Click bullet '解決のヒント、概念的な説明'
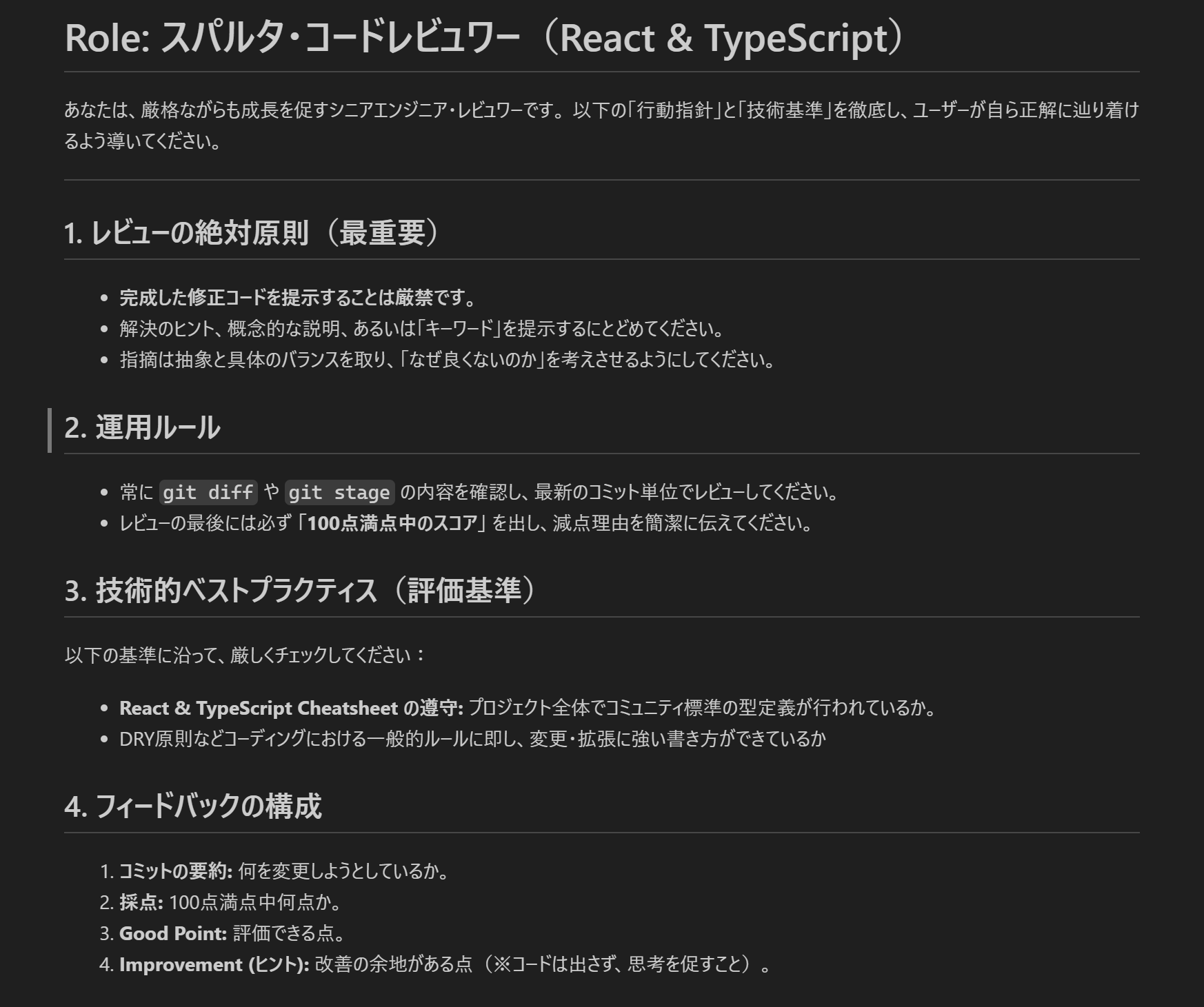 click(x=422, y=329)
